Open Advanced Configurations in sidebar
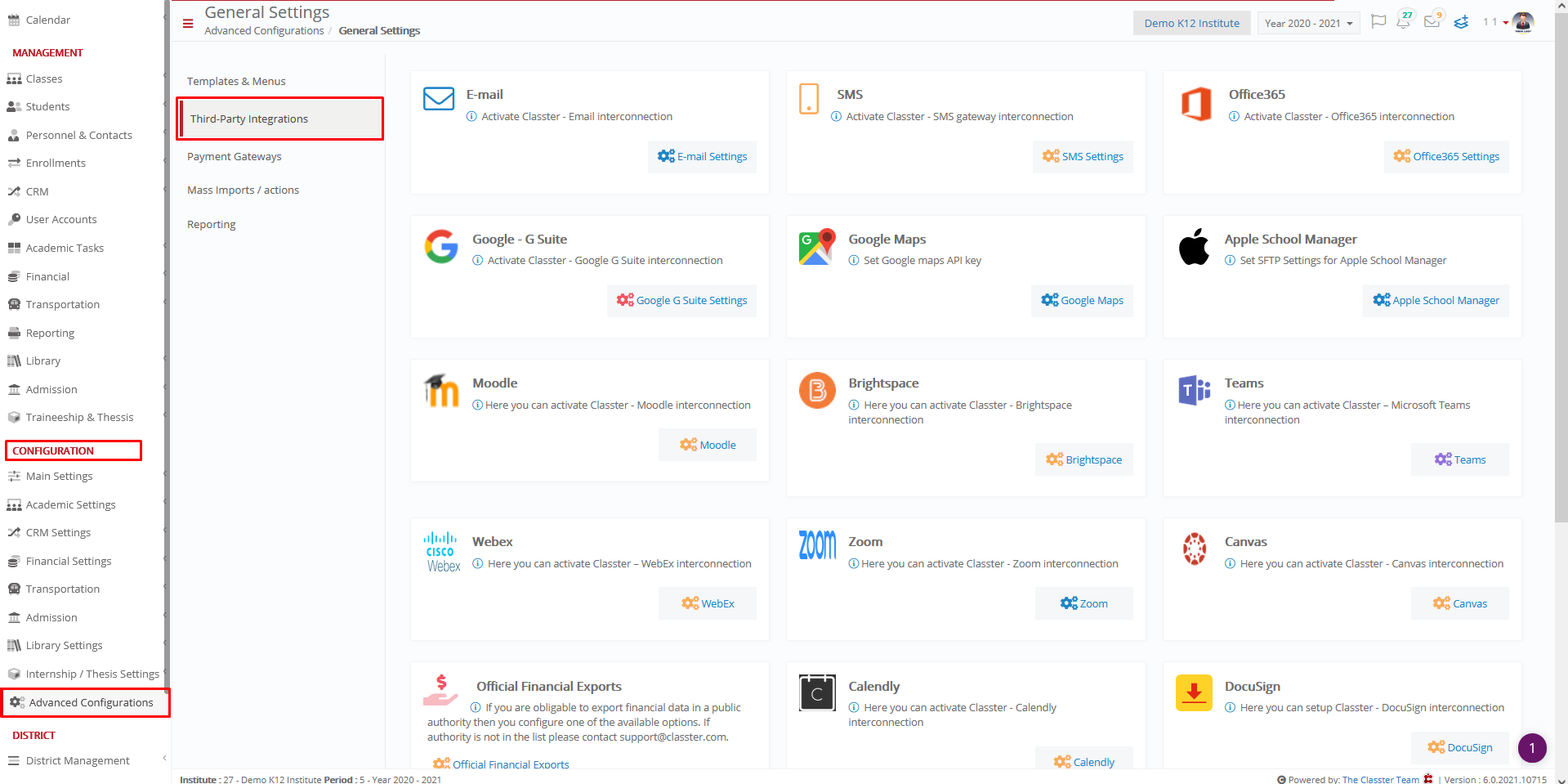The width and height of the screenshot is (1568, 784). [86, 702]
